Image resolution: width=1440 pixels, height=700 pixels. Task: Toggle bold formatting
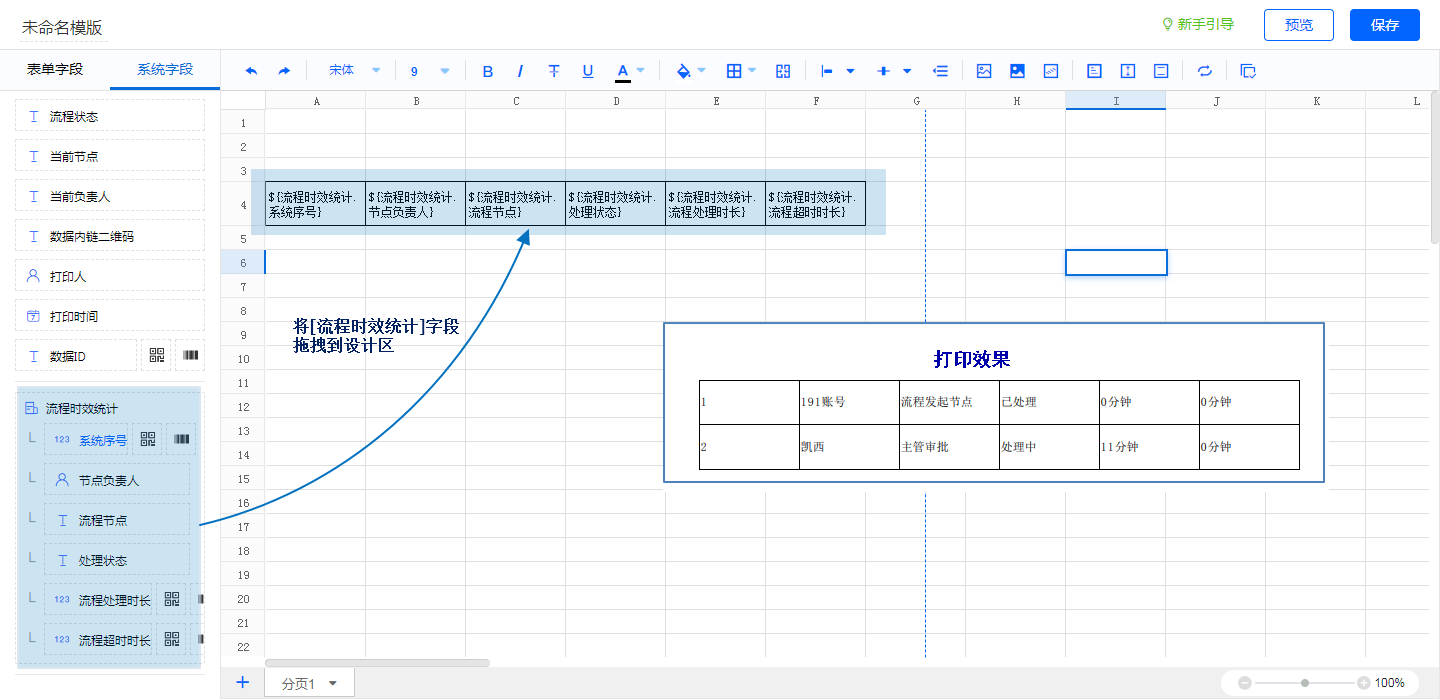[x=488, y=71]
